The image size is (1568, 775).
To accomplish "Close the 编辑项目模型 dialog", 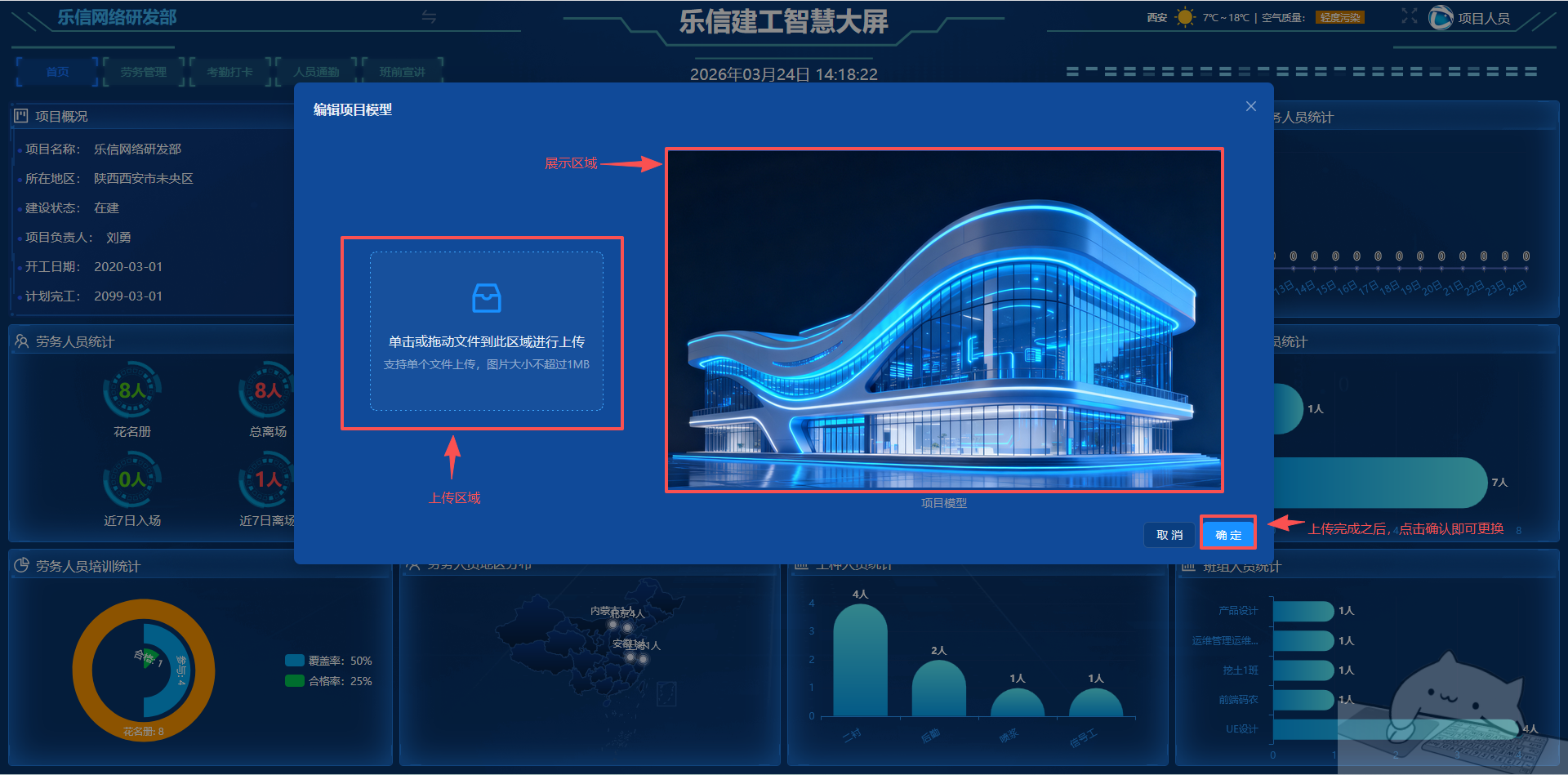I will (1250, 107).
